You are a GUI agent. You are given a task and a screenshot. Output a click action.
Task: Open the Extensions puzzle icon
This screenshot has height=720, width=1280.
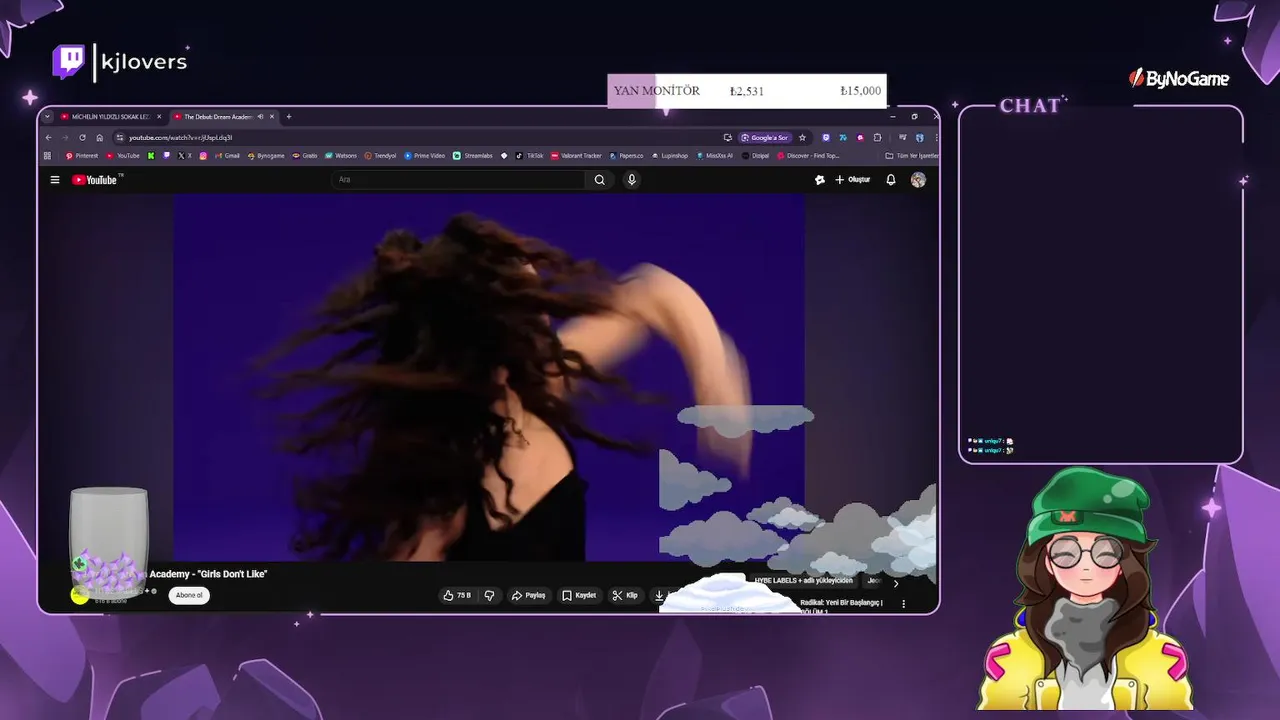[x=877, y=138]
